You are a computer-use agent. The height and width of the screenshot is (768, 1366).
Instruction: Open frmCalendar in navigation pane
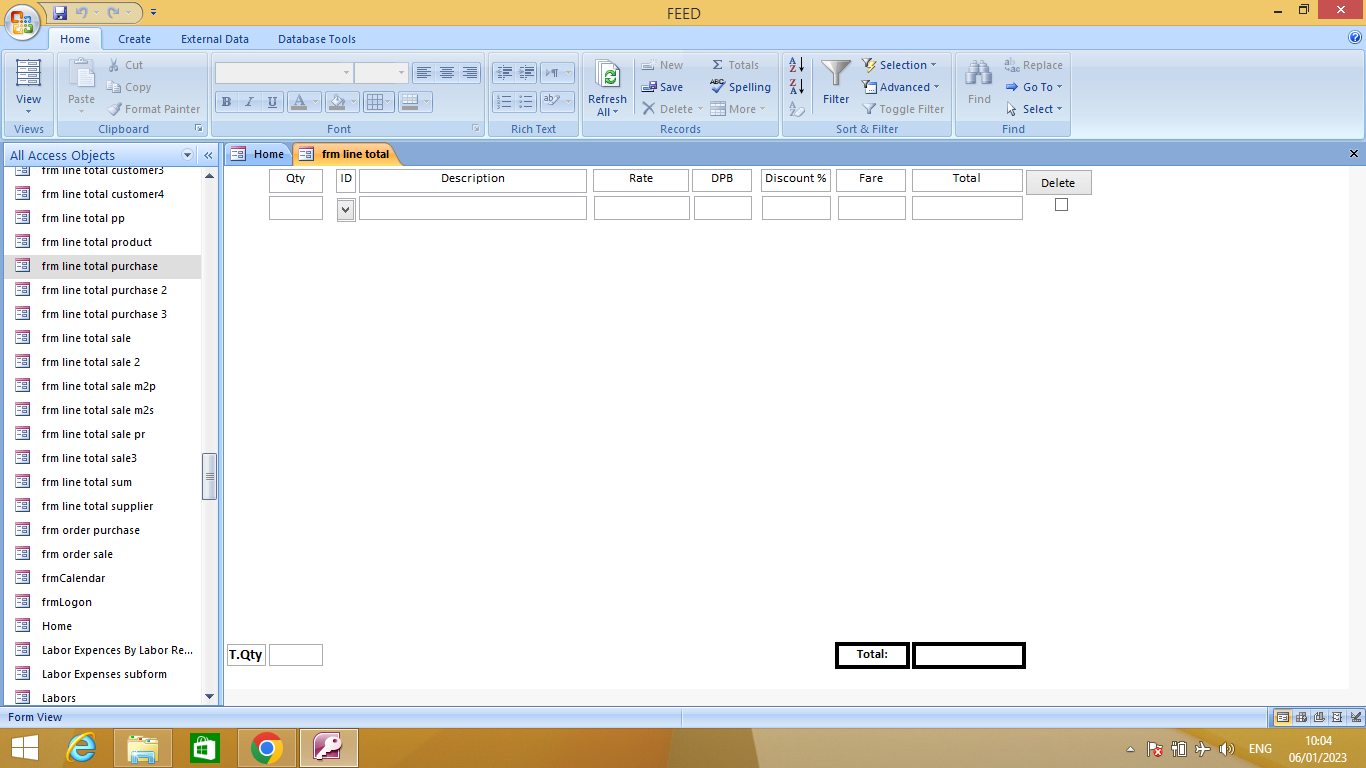[x=73, y=578]
